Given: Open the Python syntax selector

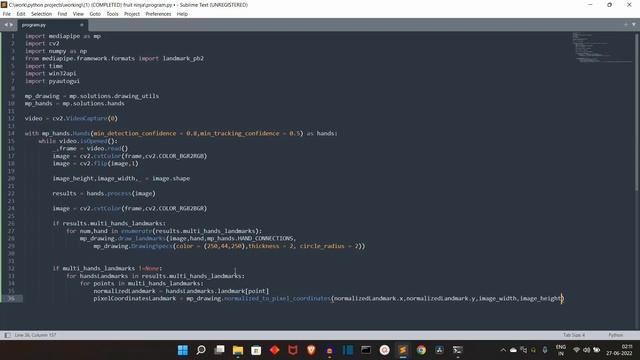Looking at the screenshot, I should tap(616, 335).
